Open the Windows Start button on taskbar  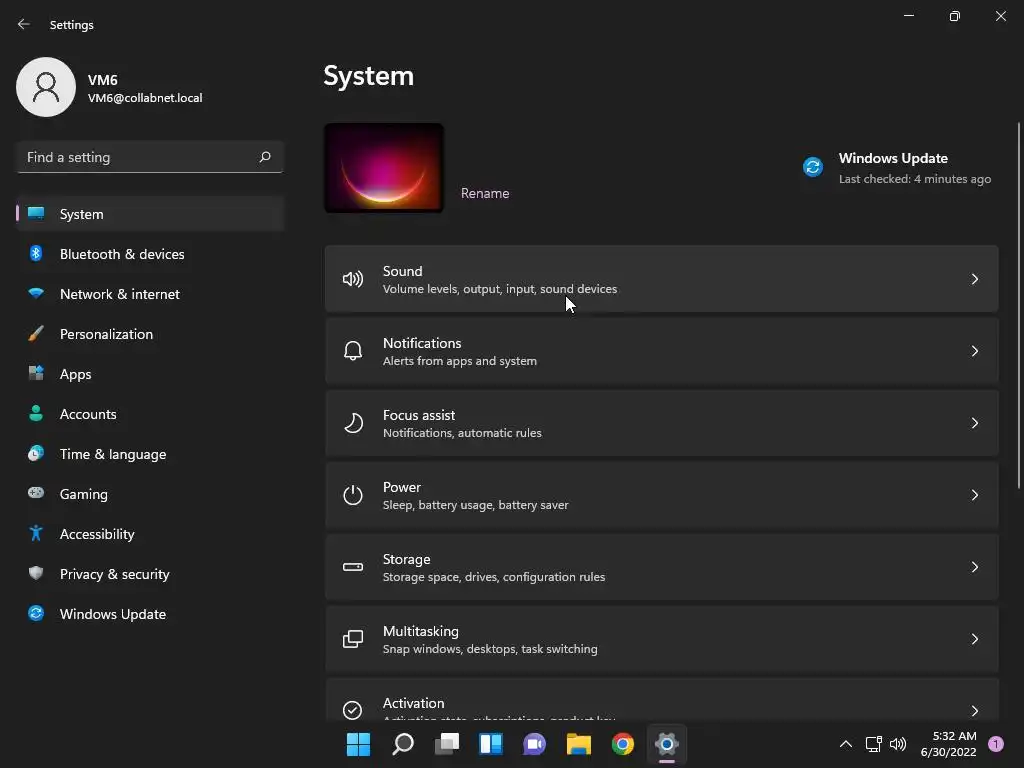358,744
